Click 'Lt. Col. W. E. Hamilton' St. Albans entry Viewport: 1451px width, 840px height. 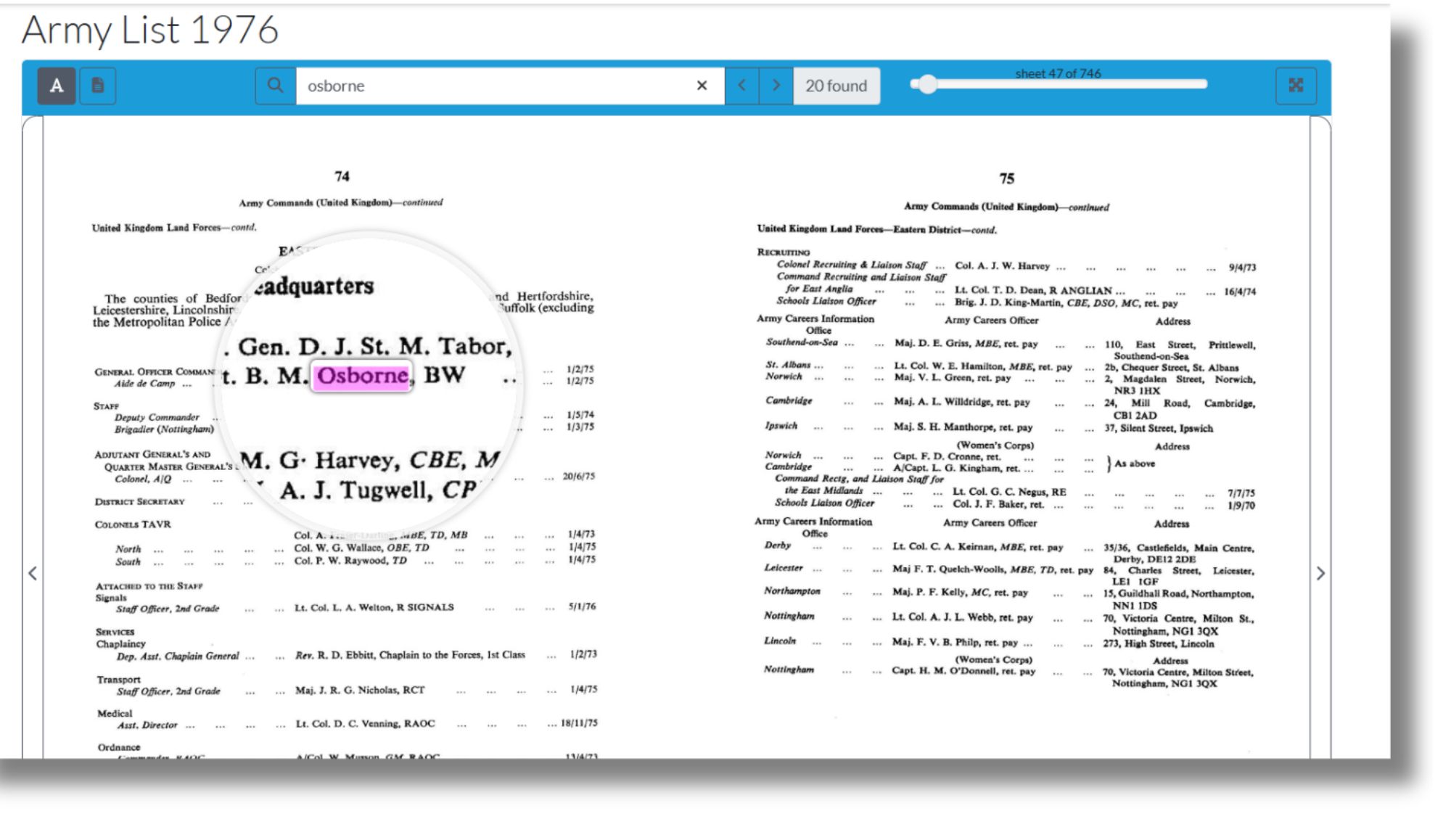(x=982, y=366)
